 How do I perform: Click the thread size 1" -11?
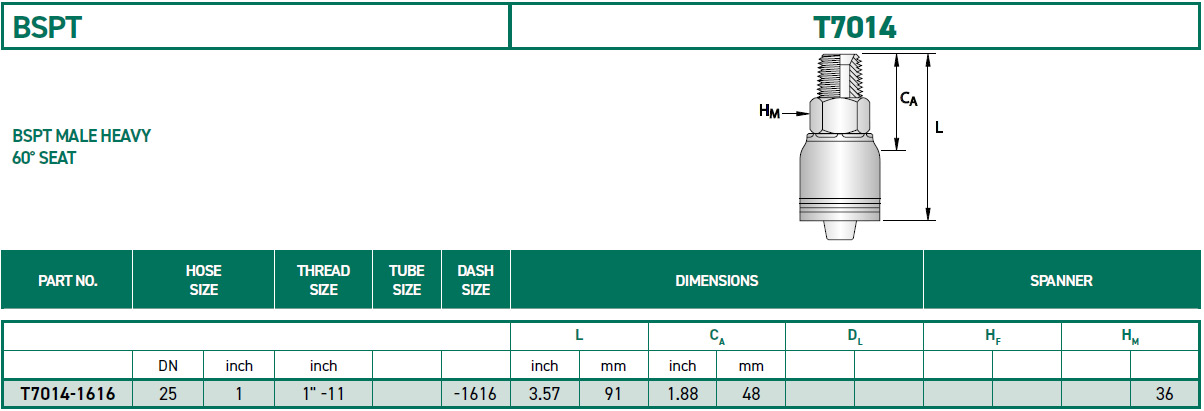coord(323,394)
